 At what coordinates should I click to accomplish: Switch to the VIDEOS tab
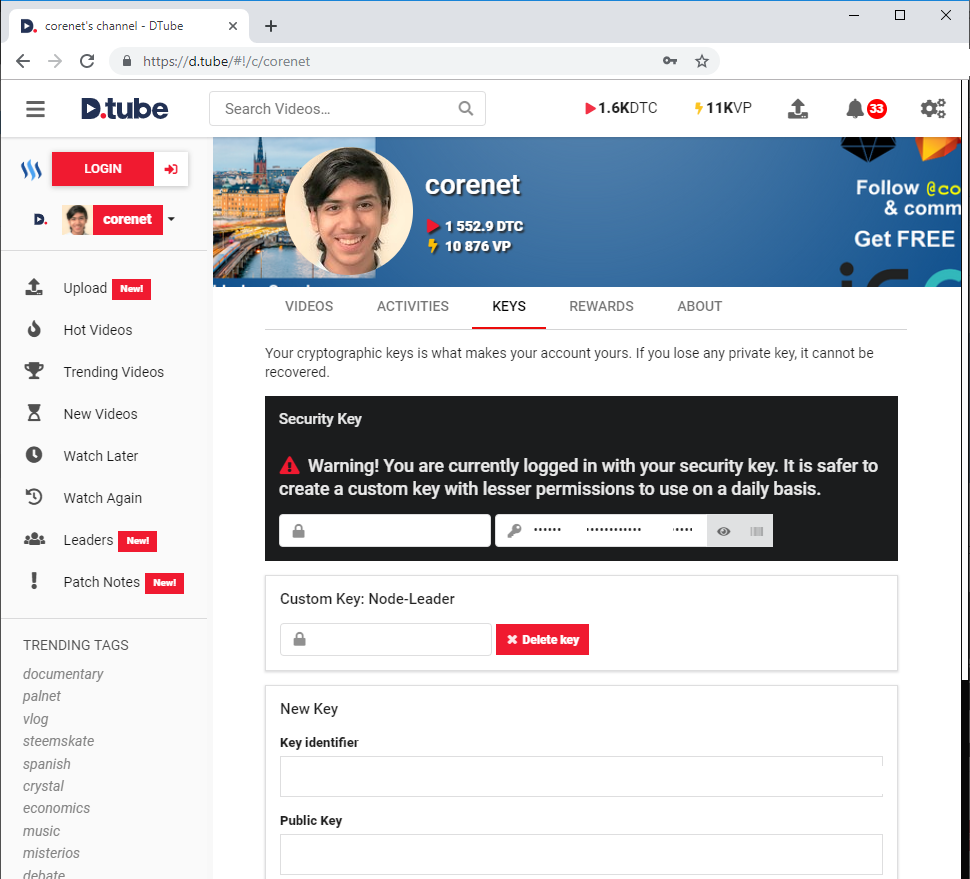[309, 306]
